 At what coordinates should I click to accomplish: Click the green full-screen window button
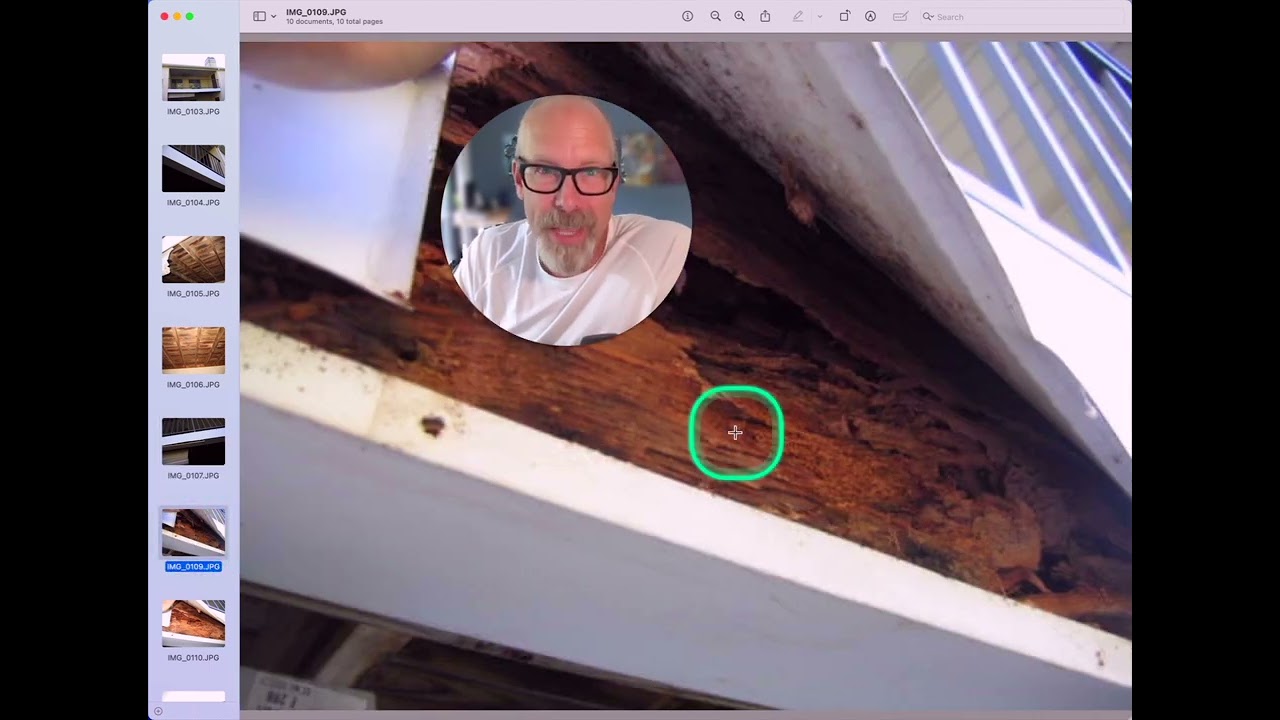click(x=190, y=16)
